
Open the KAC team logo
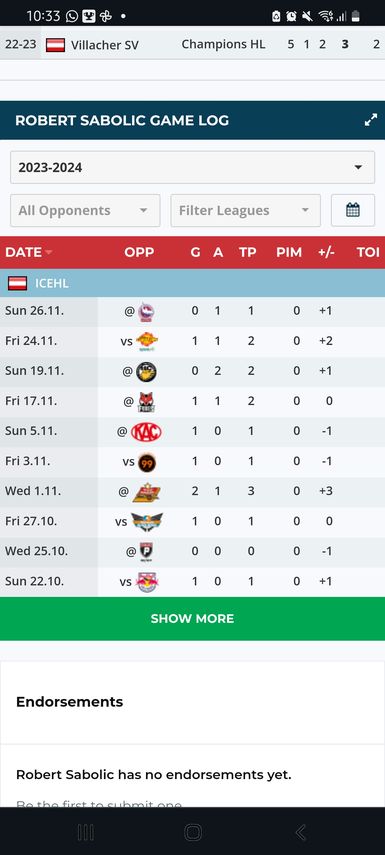point(146,431)
